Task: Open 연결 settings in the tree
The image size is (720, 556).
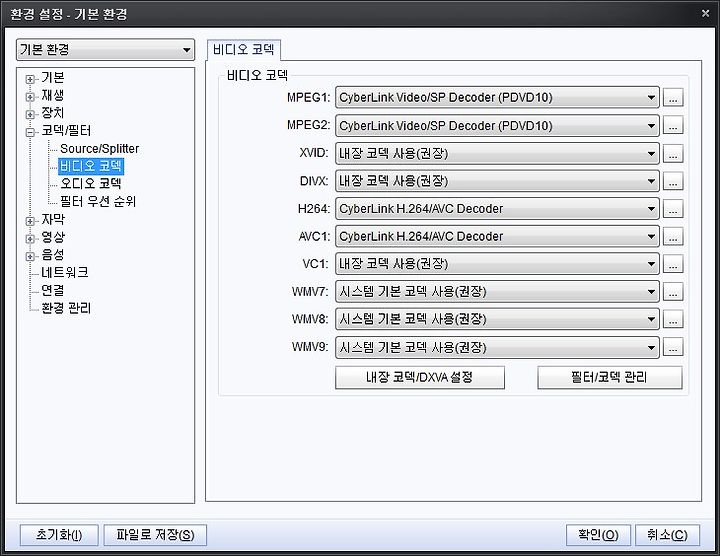Action: click(x=53, y=290)
